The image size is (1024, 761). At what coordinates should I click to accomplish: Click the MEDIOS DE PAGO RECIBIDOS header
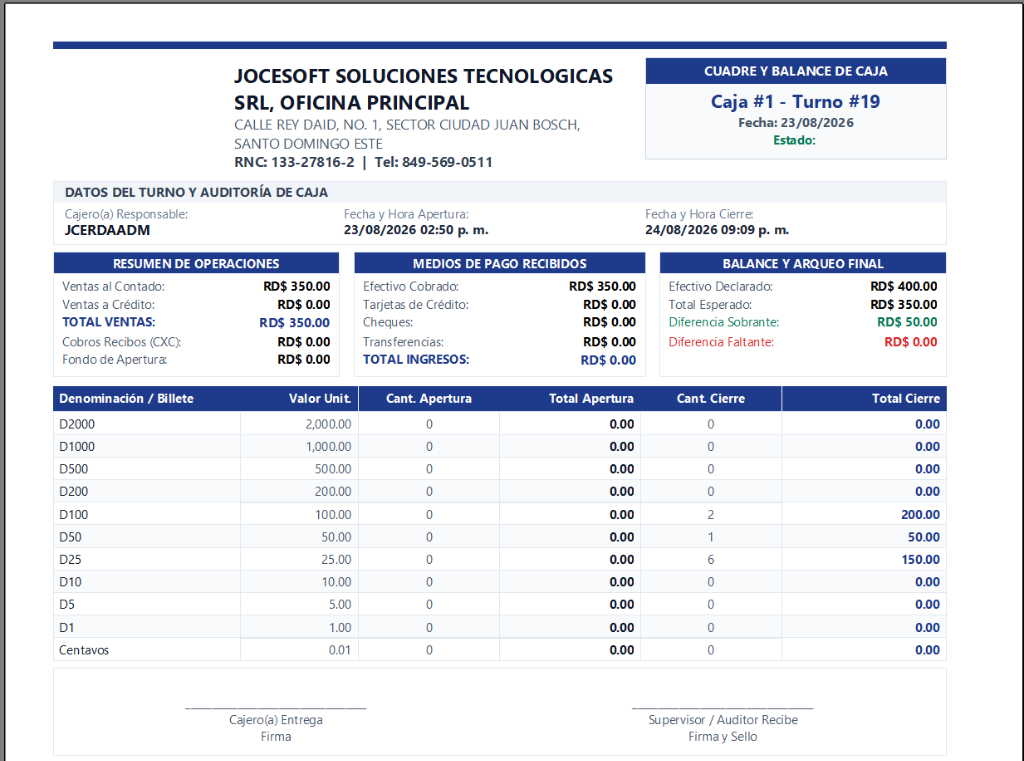click(x=500, y=263)
